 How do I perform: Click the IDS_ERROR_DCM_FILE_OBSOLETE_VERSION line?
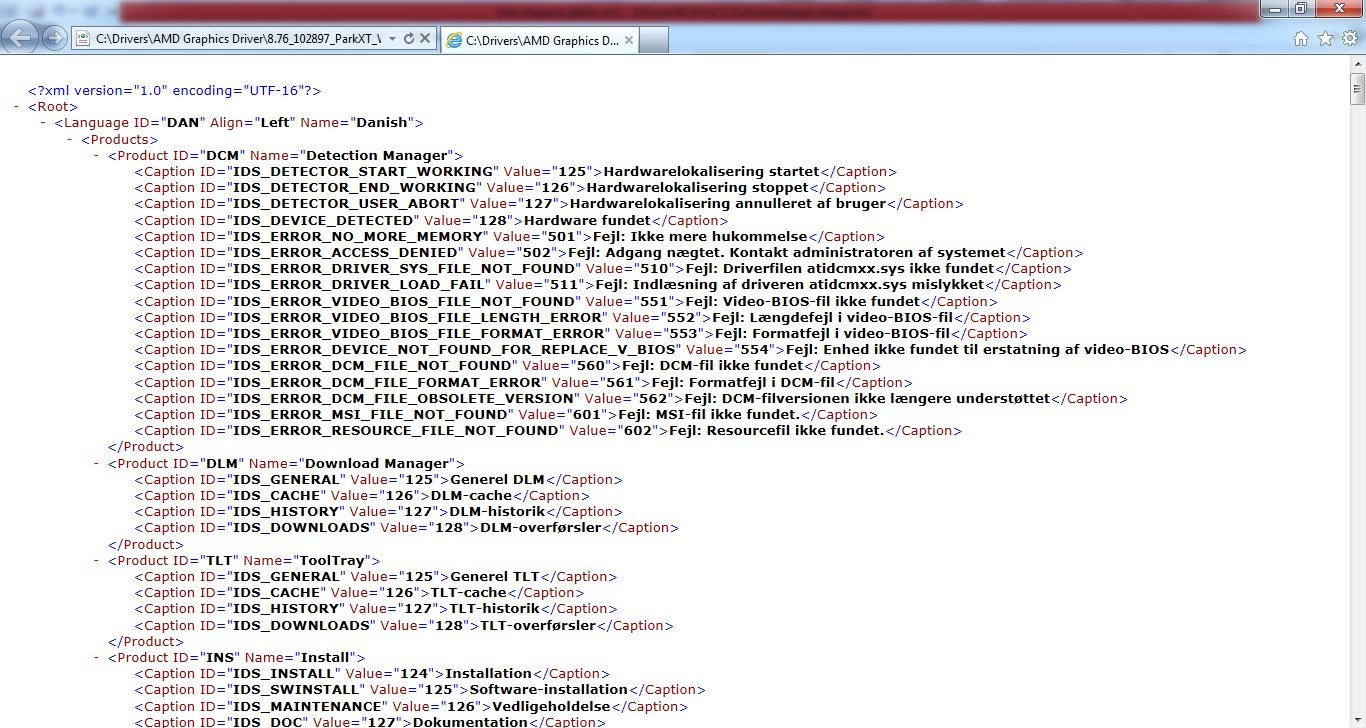(x=631, y=398)
